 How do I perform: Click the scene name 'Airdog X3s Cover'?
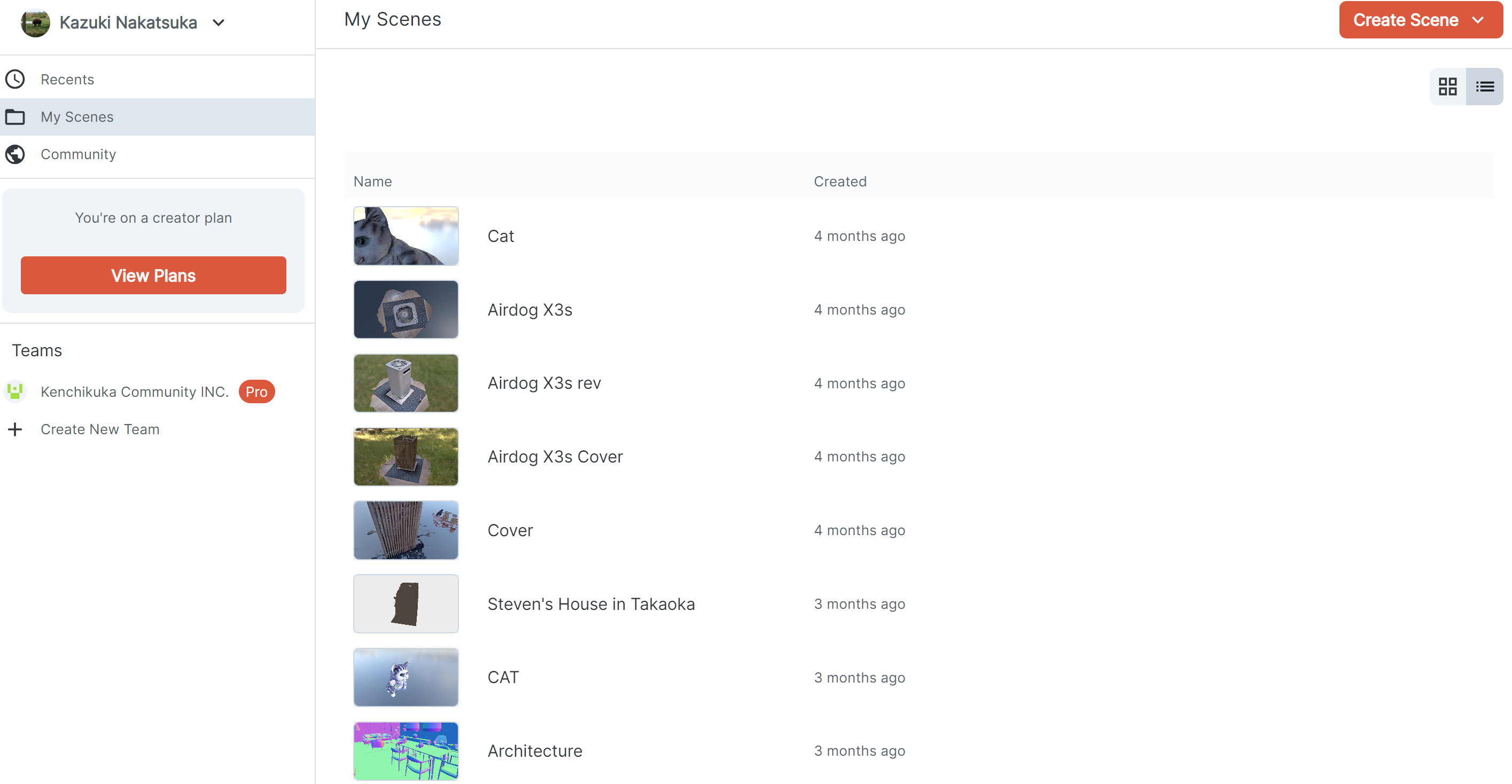tap(555, 457)
